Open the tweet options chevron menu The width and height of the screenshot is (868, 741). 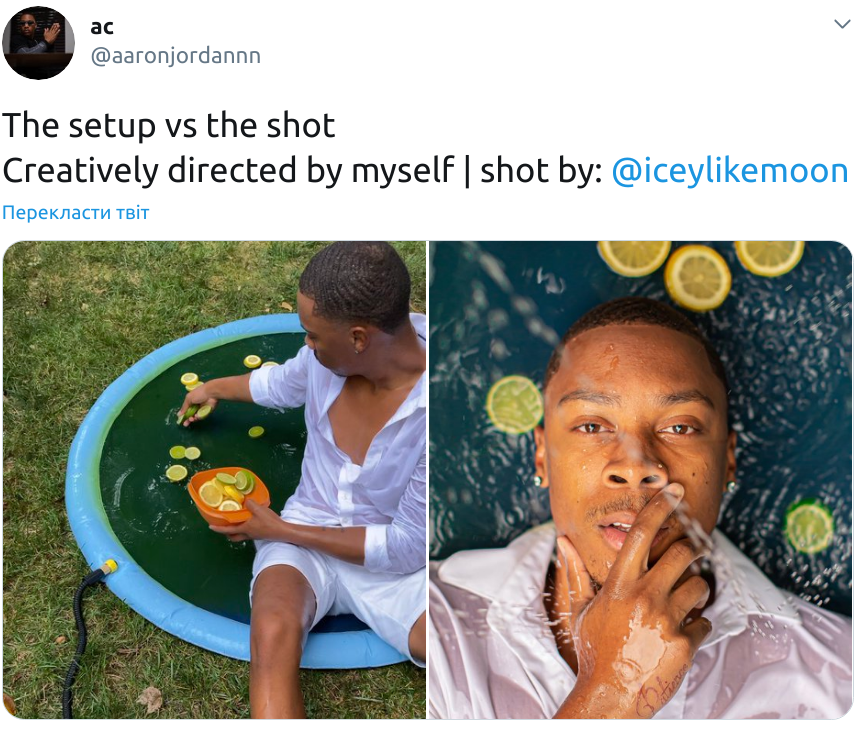[842, 23]
